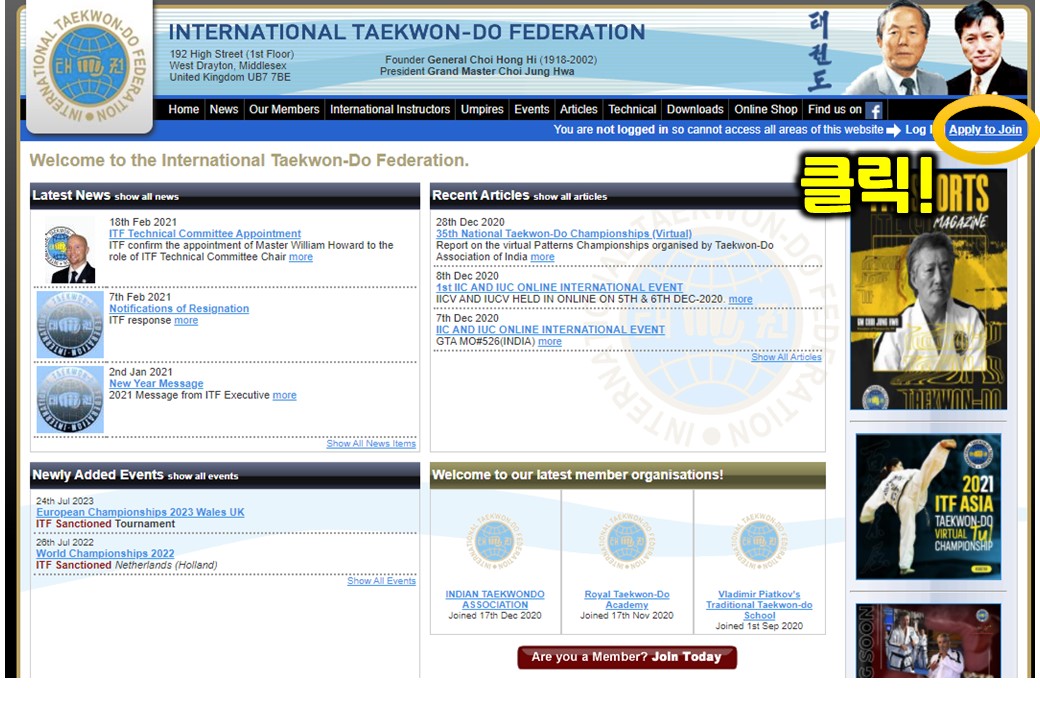Viewport: 1040px width, 720px height.
Task: Click Show All News Items link
Action: [x=371, y=444]
